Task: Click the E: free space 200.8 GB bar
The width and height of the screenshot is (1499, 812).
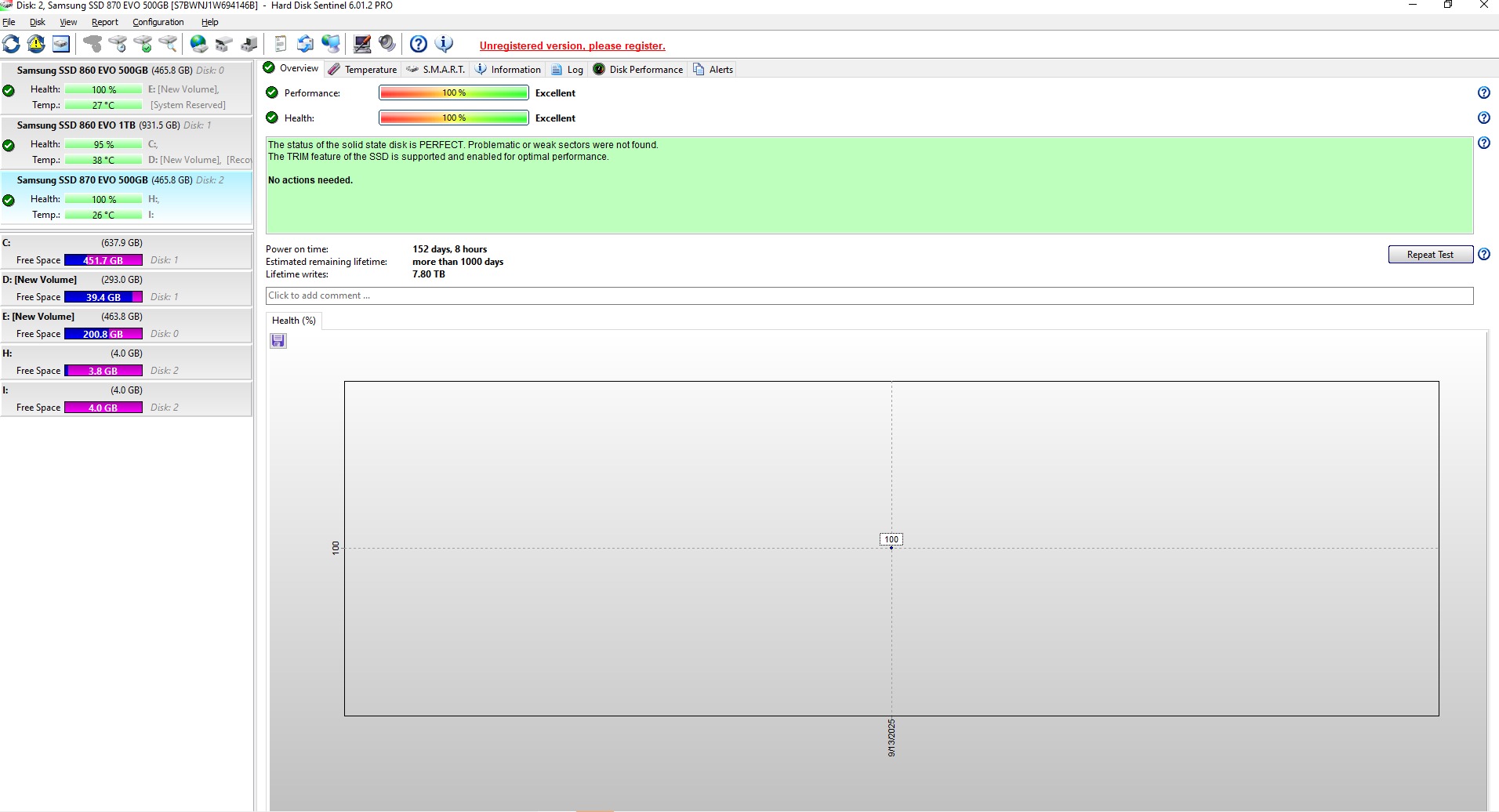Action: [103, 334]
